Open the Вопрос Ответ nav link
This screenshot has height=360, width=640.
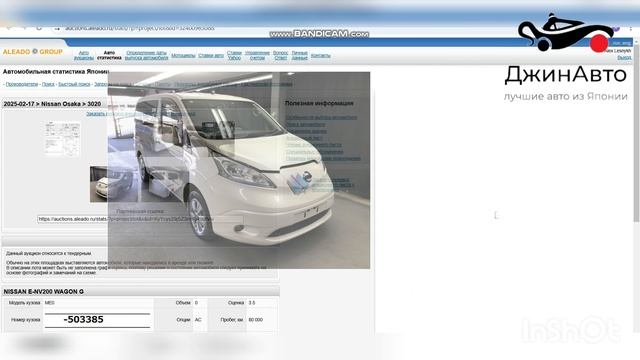280,55
